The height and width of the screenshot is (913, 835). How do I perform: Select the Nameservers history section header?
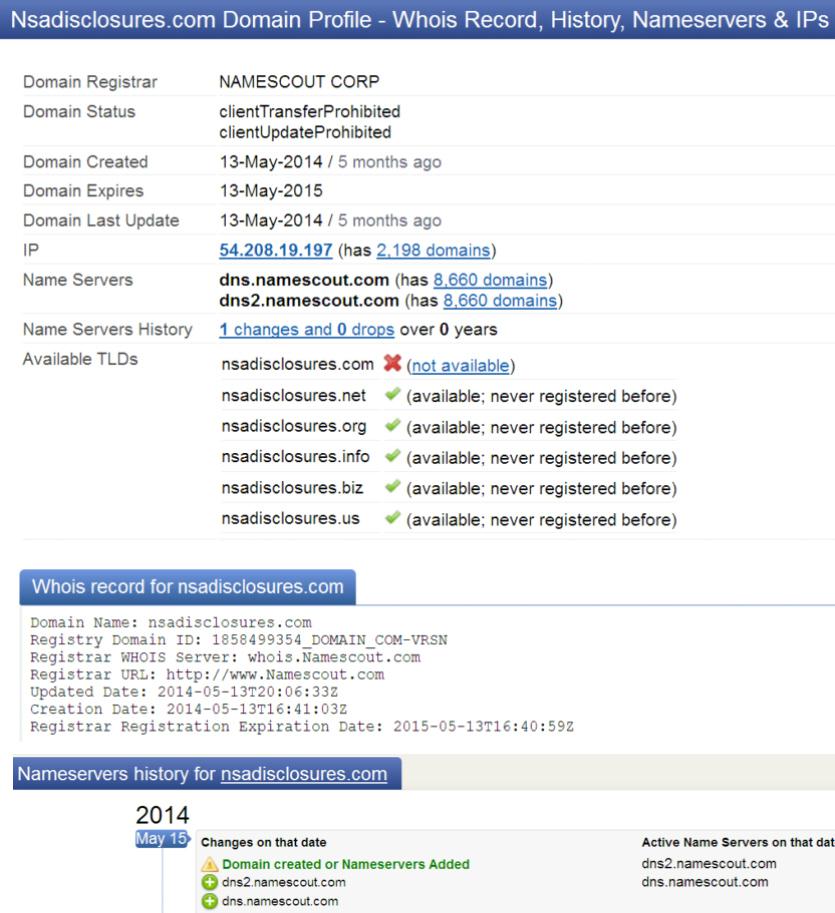coord(207,774)
